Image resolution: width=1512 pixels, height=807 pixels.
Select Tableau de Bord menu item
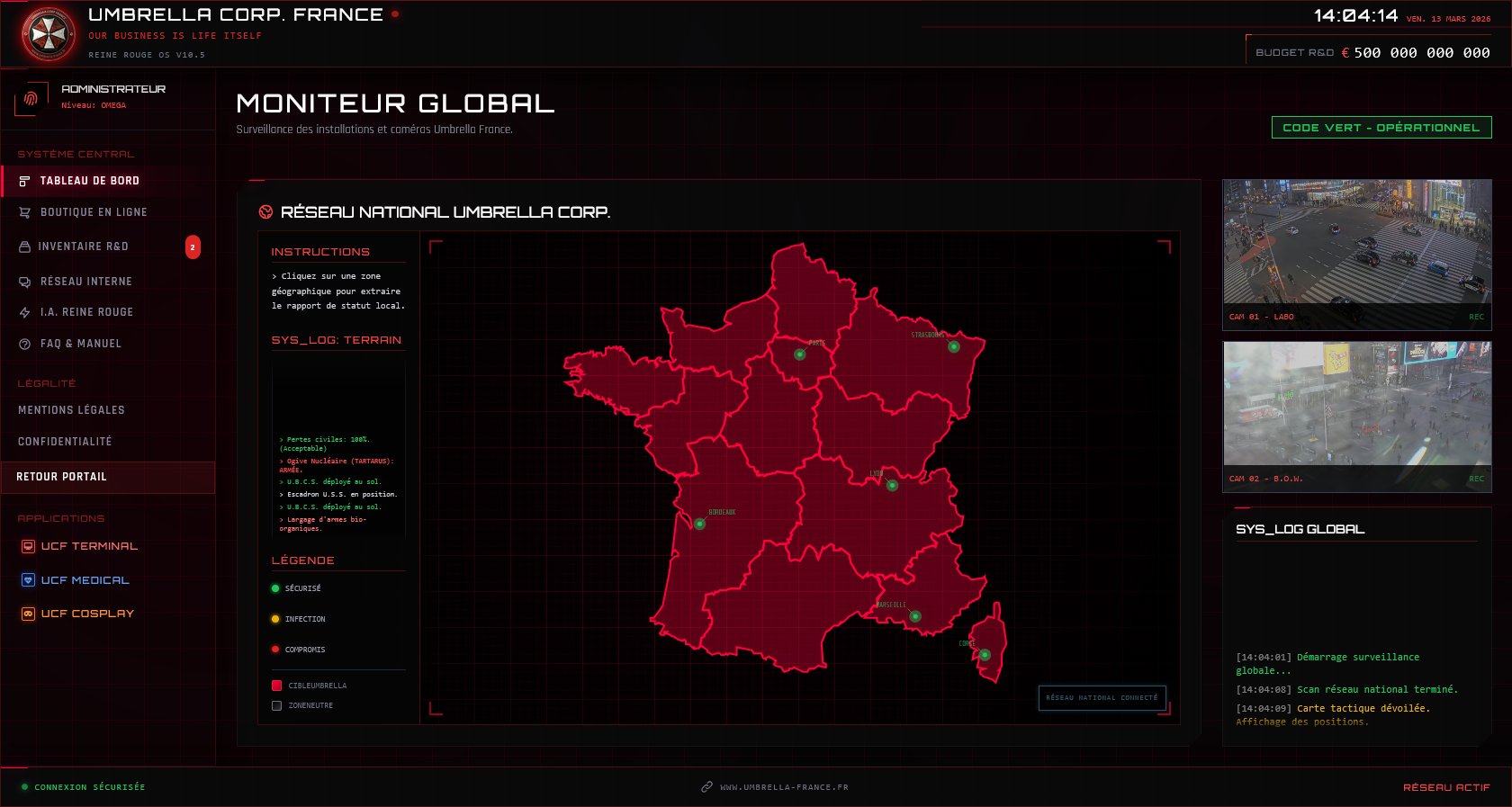90,181
